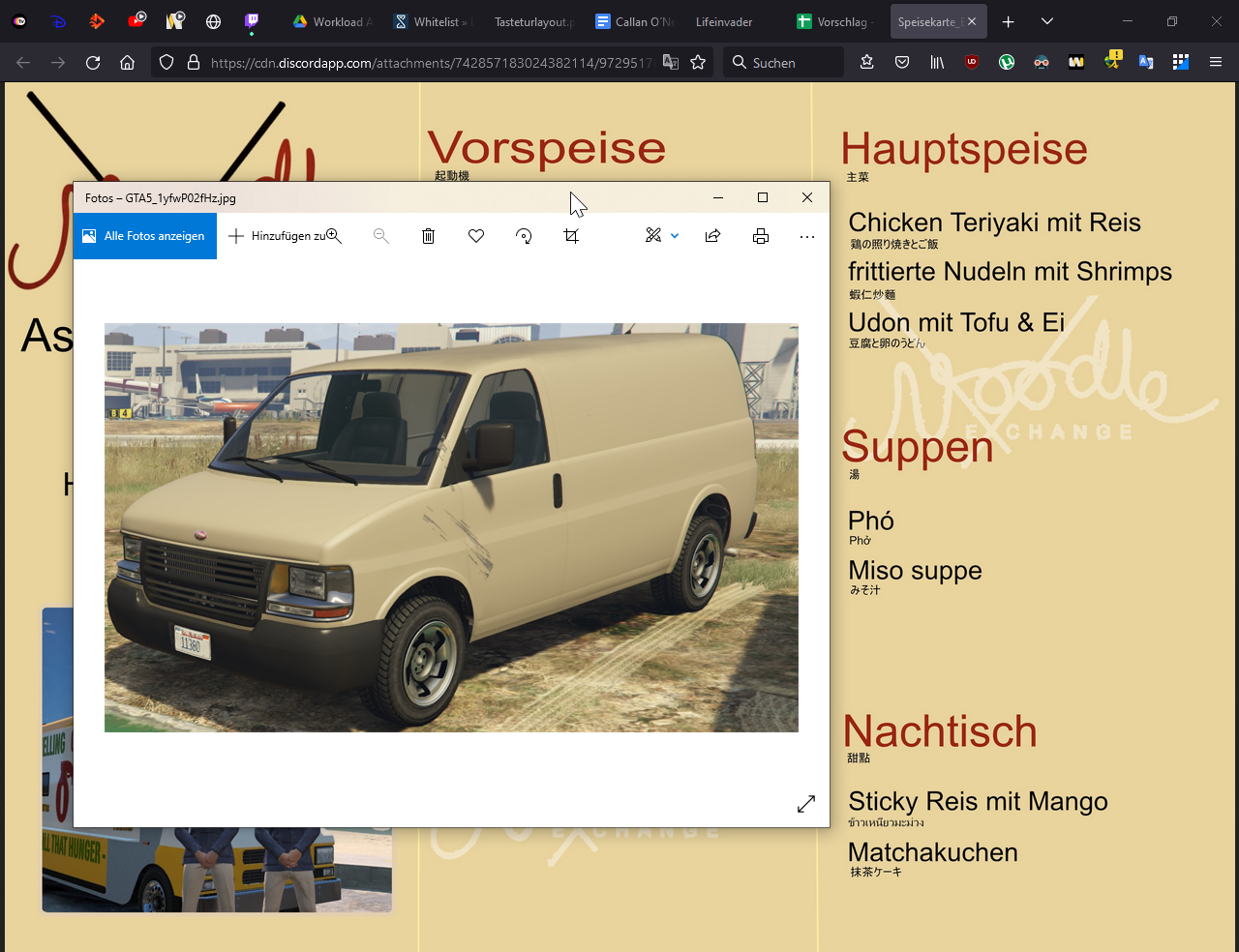Click the discordapp URL address field
The height and width of the screenshot is (952, 1239).
point(431,63)
